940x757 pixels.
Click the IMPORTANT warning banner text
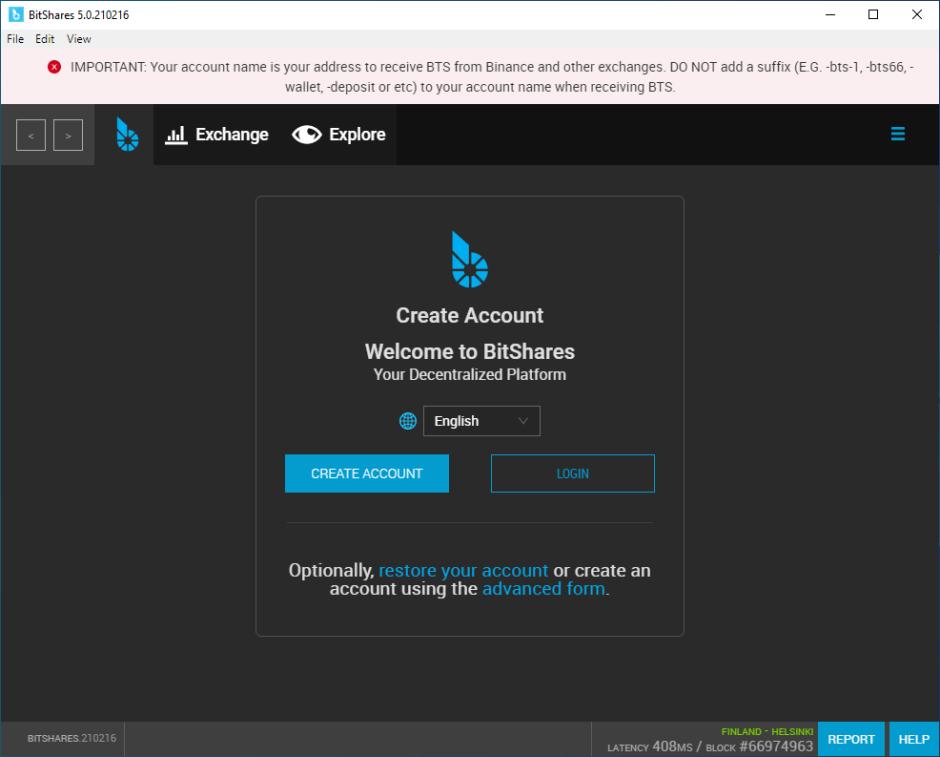(x=492, y=77)
